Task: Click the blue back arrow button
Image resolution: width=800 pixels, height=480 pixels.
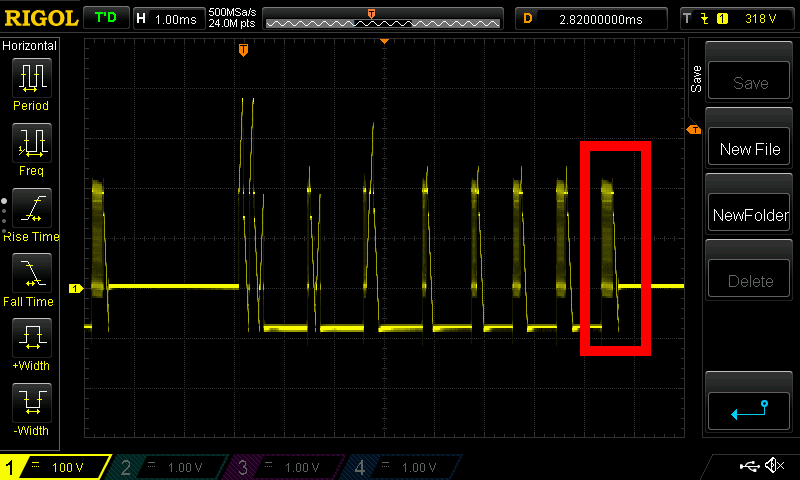Action: 749,411
